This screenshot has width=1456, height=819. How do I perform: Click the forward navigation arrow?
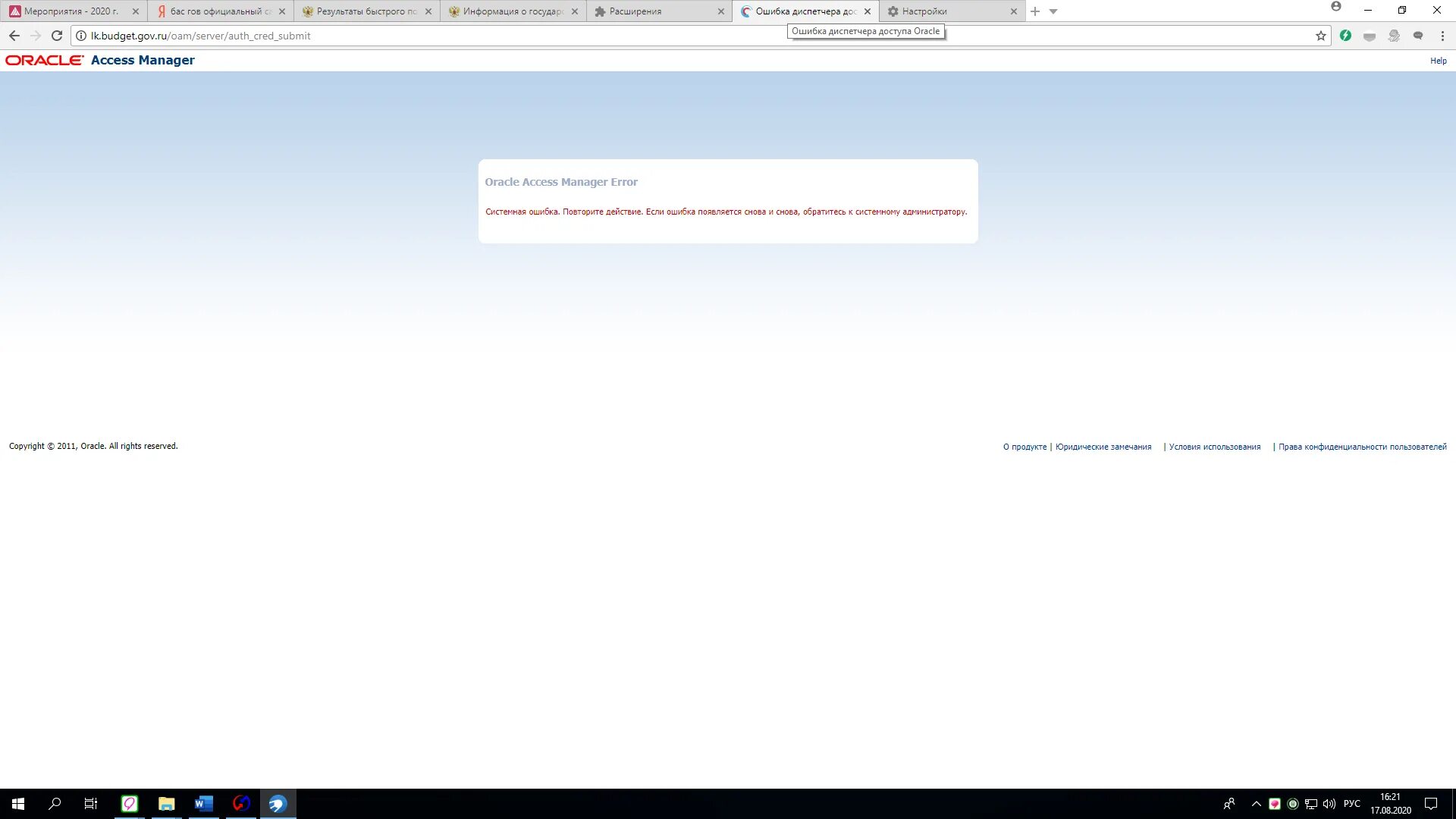[35, 35]
